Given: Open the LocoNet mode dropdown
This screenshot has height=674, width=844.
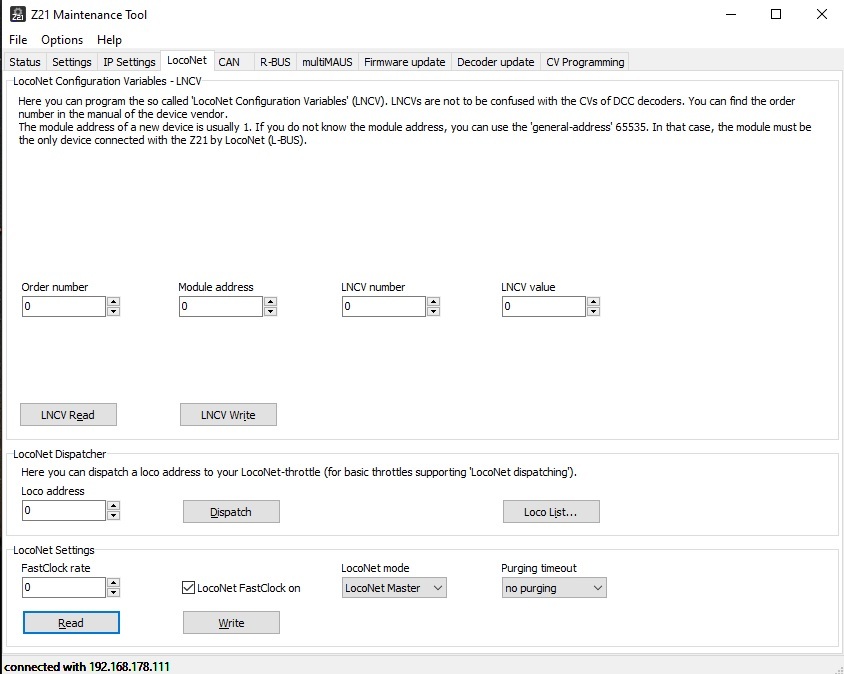Looking at the screenshot, I should 394,588.
